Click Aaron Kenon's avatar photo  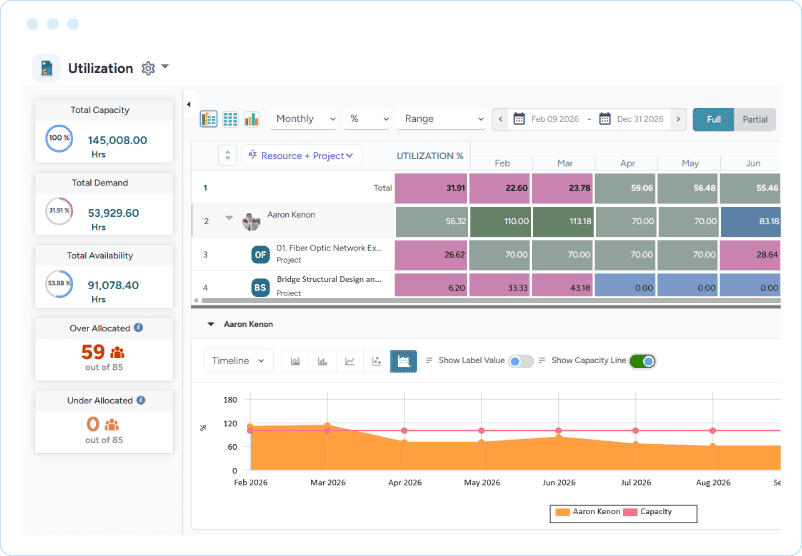(x=251, y=221)
